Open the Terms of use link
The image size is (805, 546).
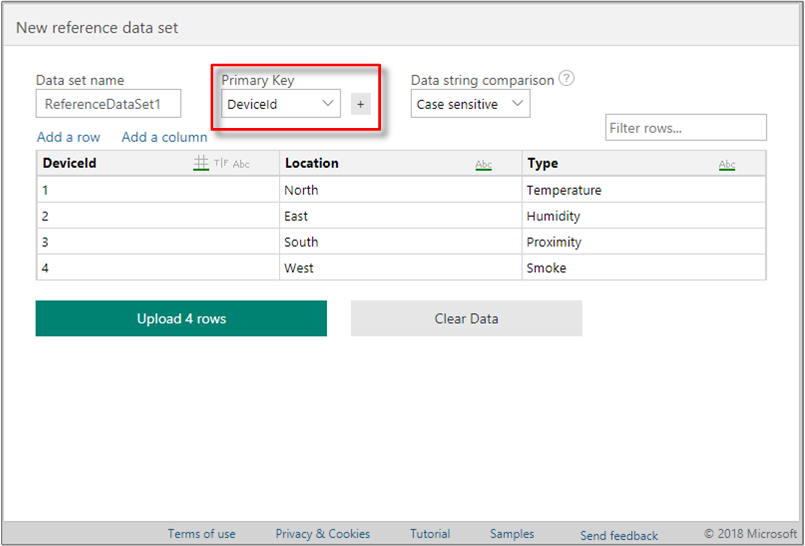click(x=202, y=534)
